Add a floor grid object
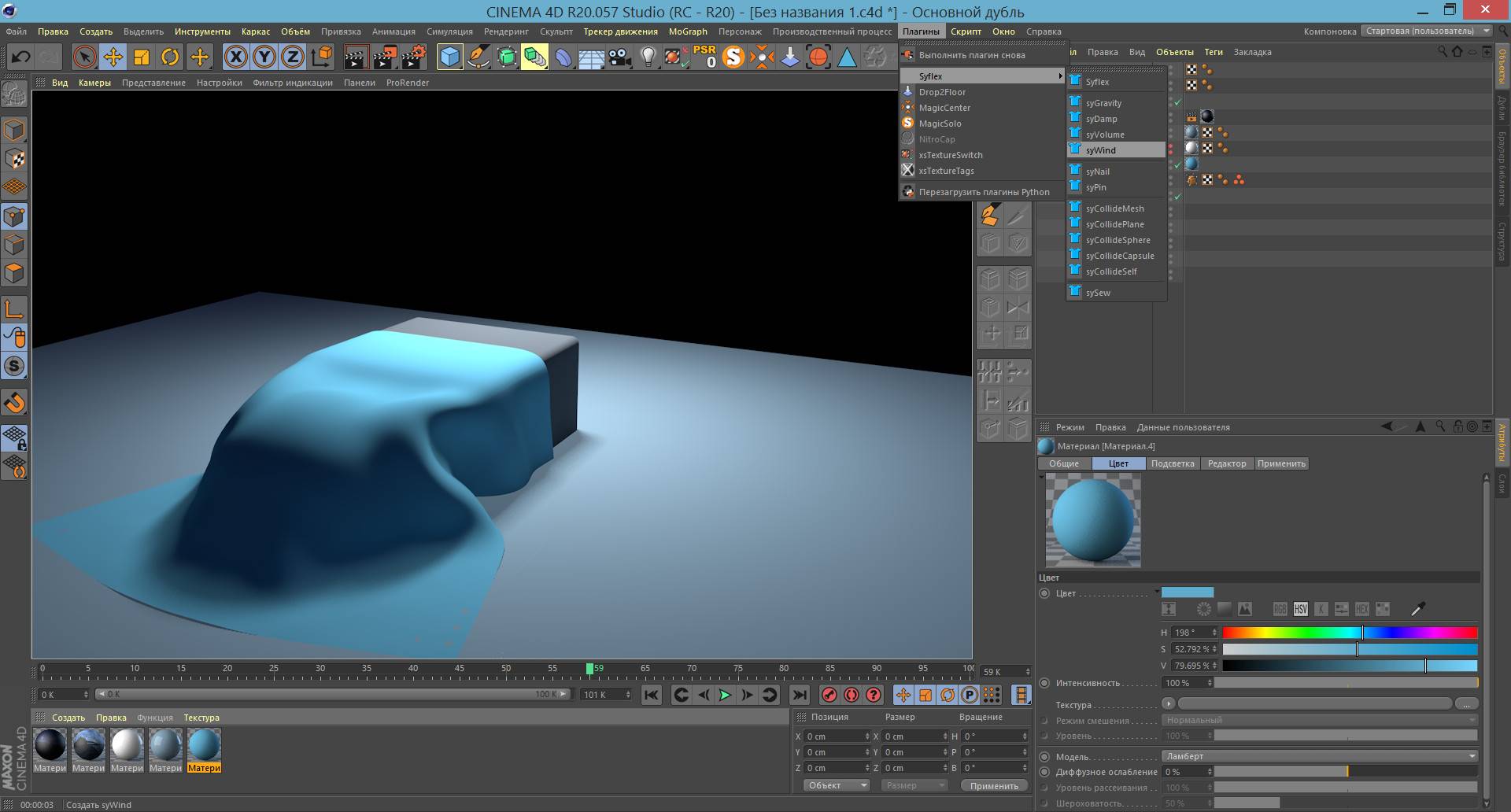The height and width of the screenshot is (812, 1511). click(x=591, y=57)
